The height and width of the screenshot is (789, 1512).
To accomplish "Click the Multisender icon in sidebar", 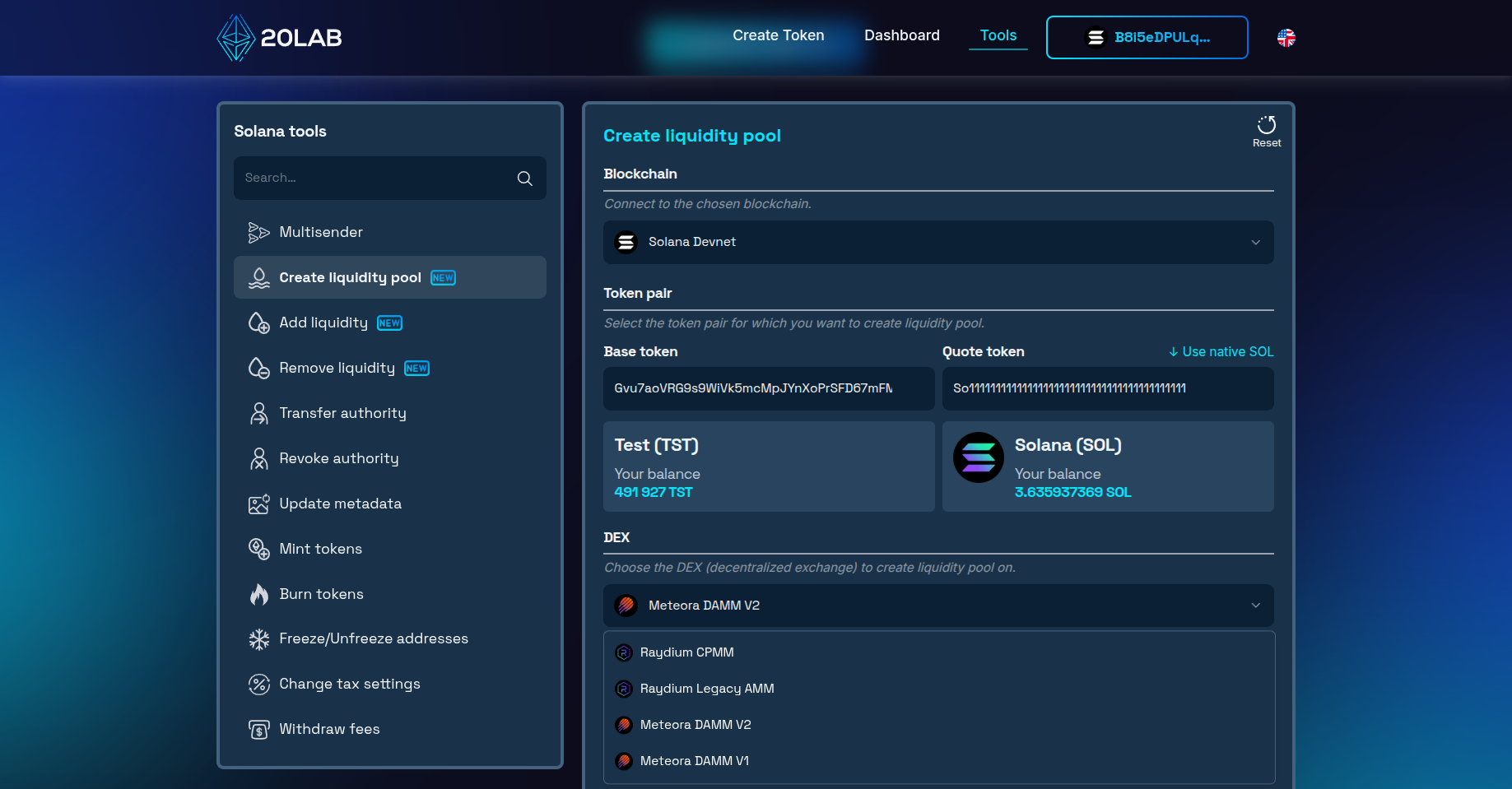I will pyautogui.click(x=259, y=233).
